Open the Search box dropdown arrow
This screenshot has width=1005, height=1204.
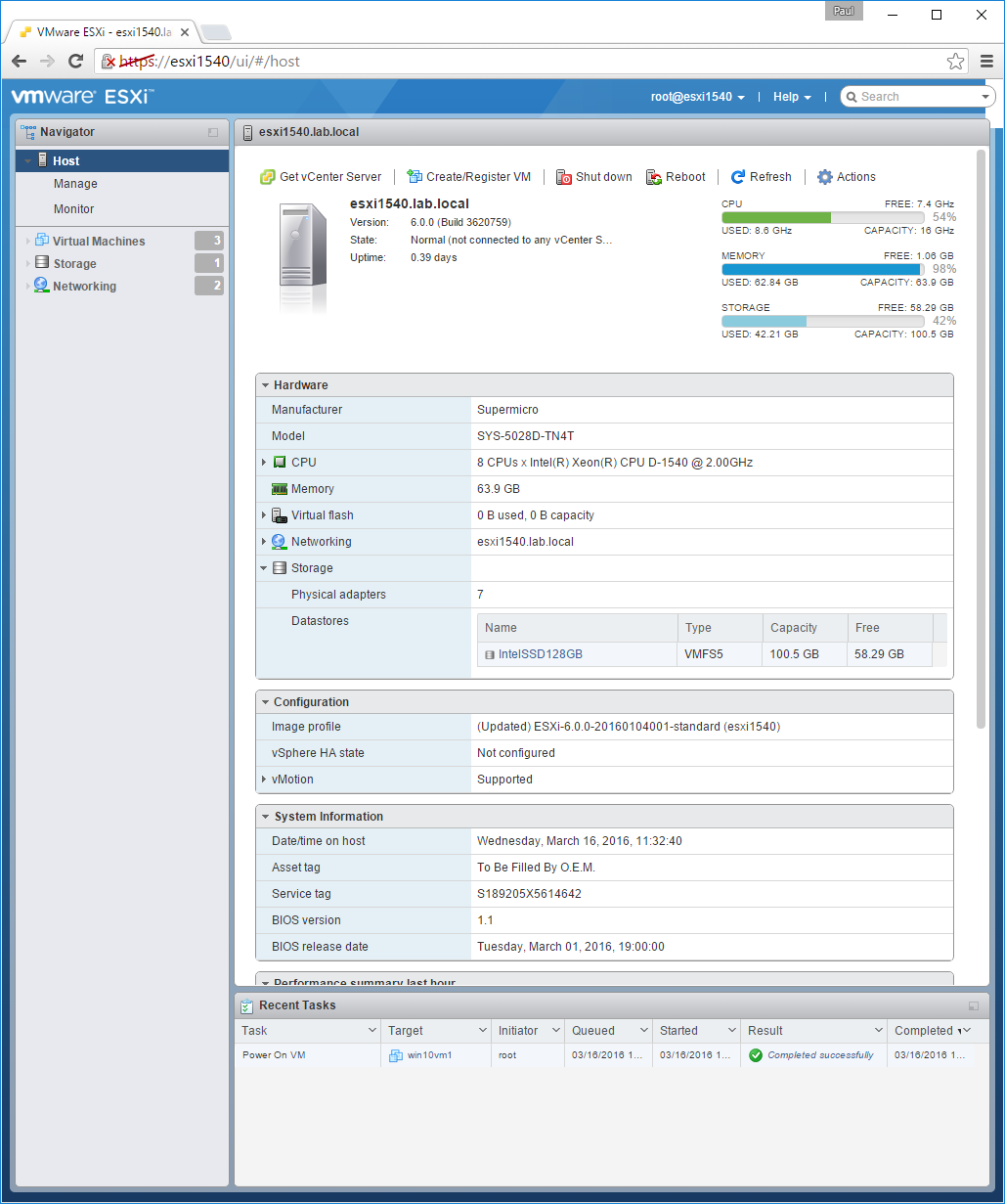[985, 97]
